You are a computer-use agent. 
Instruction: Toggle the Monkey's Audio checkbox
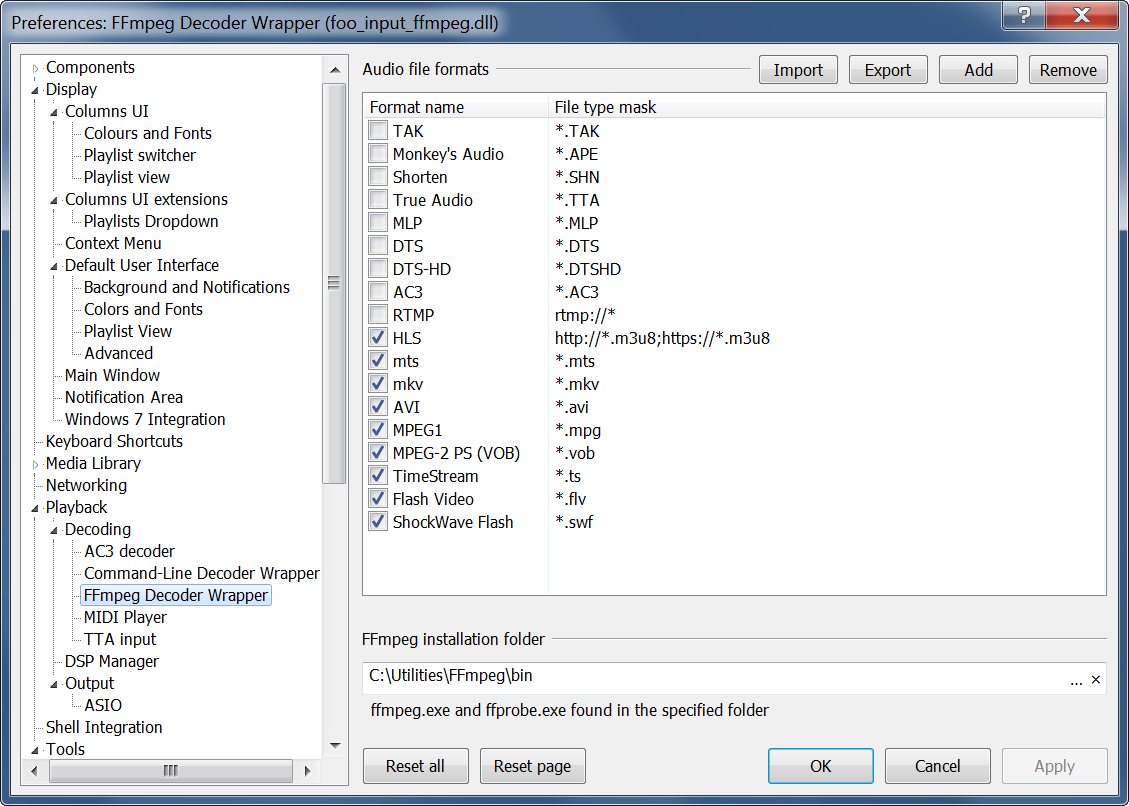coord(378,154)
